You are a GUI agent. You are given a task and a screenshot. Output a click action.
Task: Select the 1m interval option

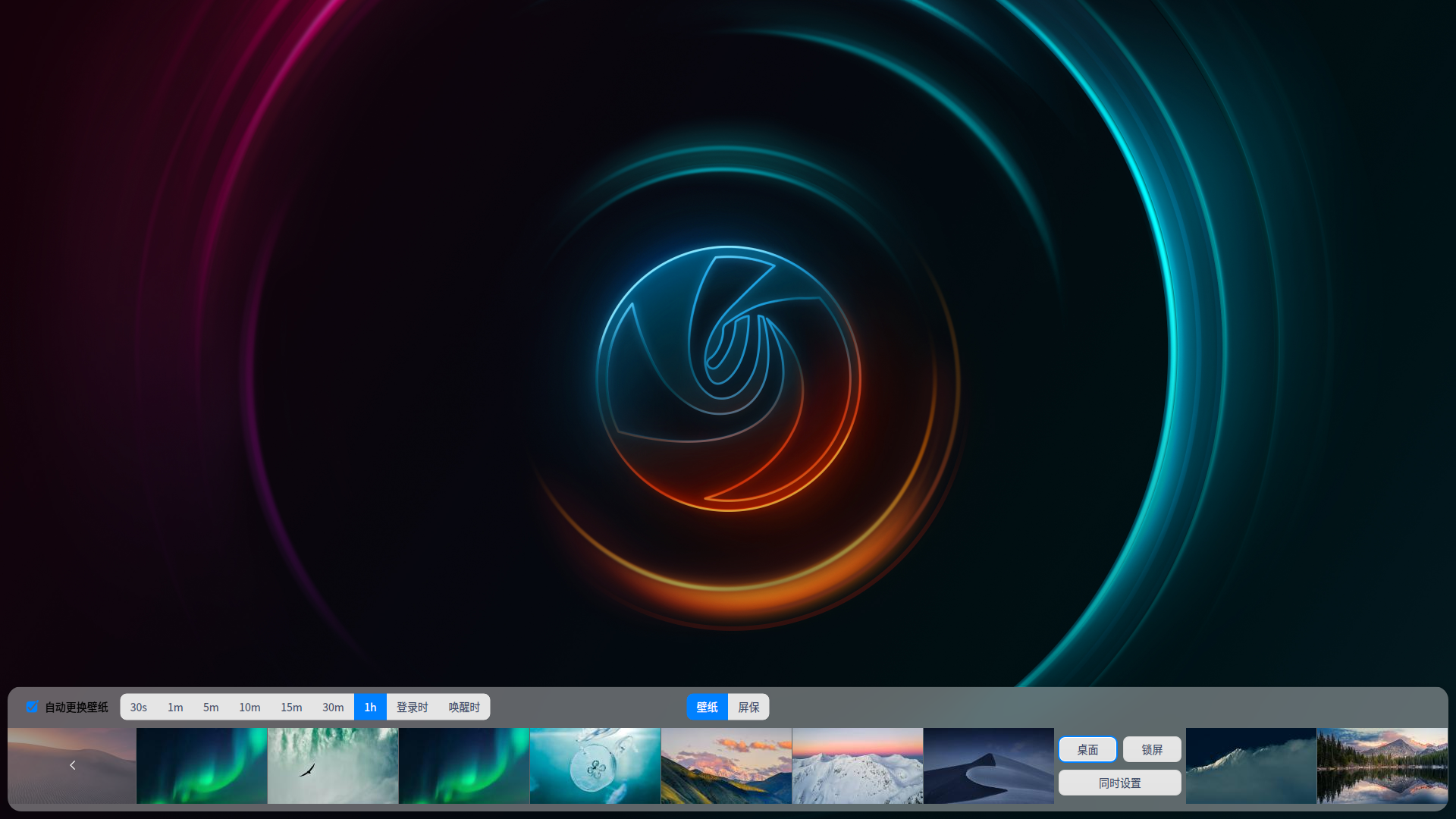pos(175,707)
